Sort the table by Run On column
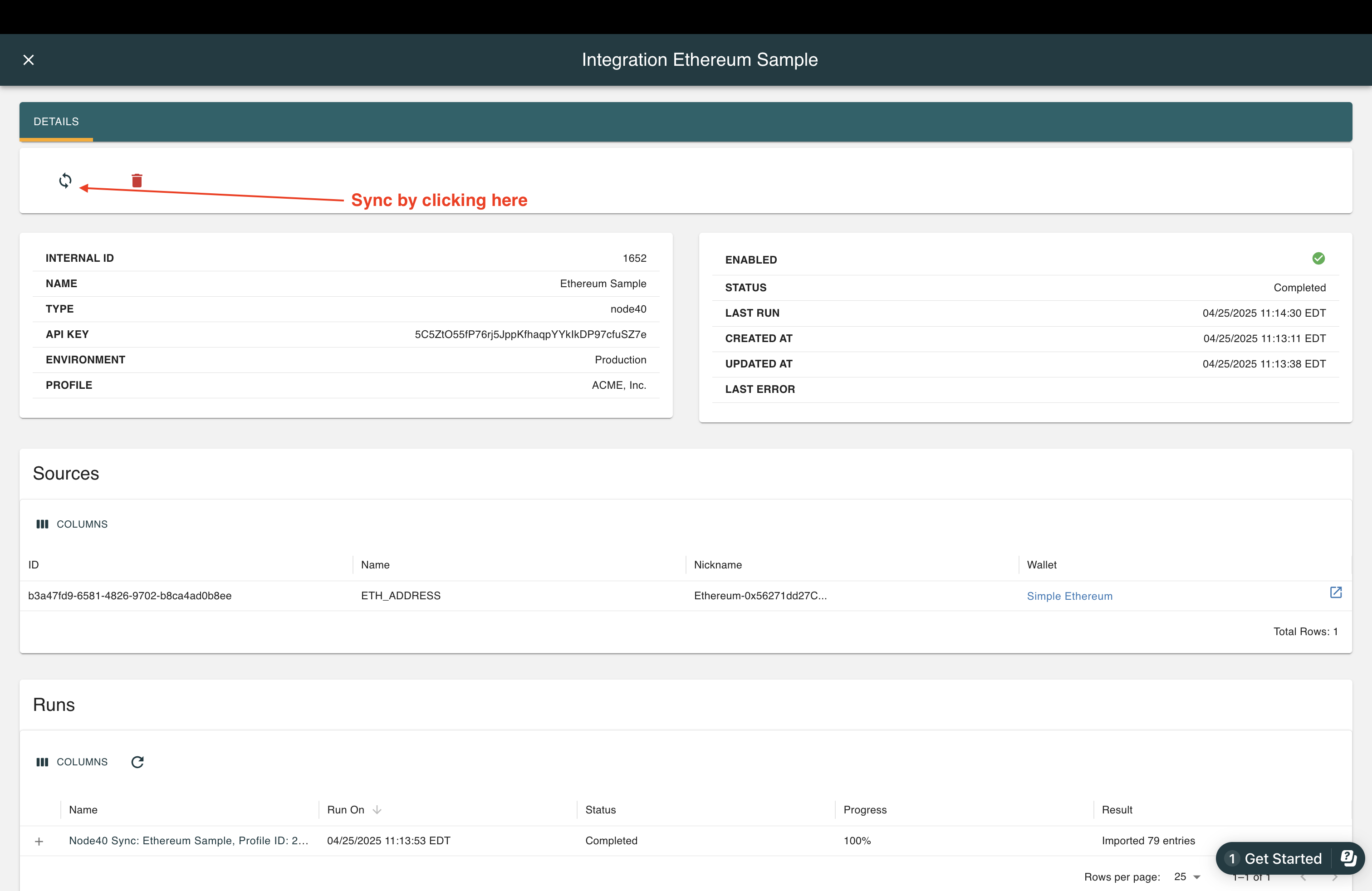 click(377, 810)
